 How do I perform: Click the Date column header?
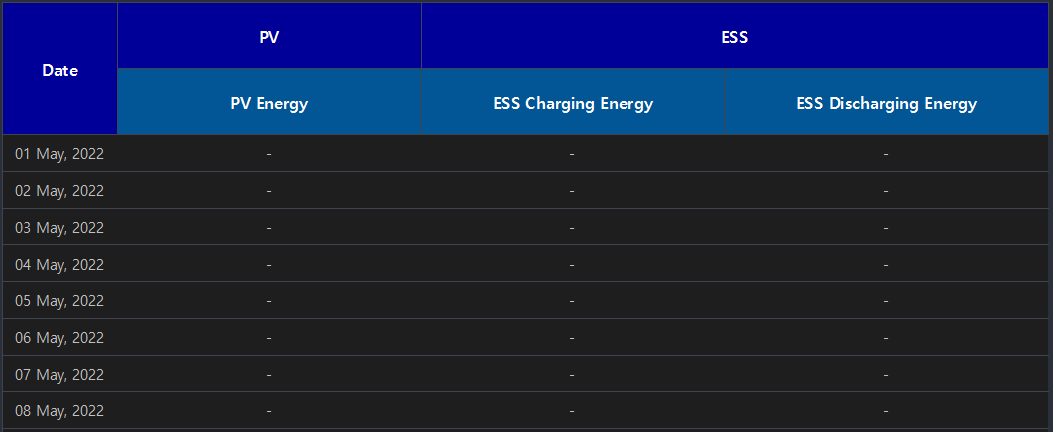(60, 69)
